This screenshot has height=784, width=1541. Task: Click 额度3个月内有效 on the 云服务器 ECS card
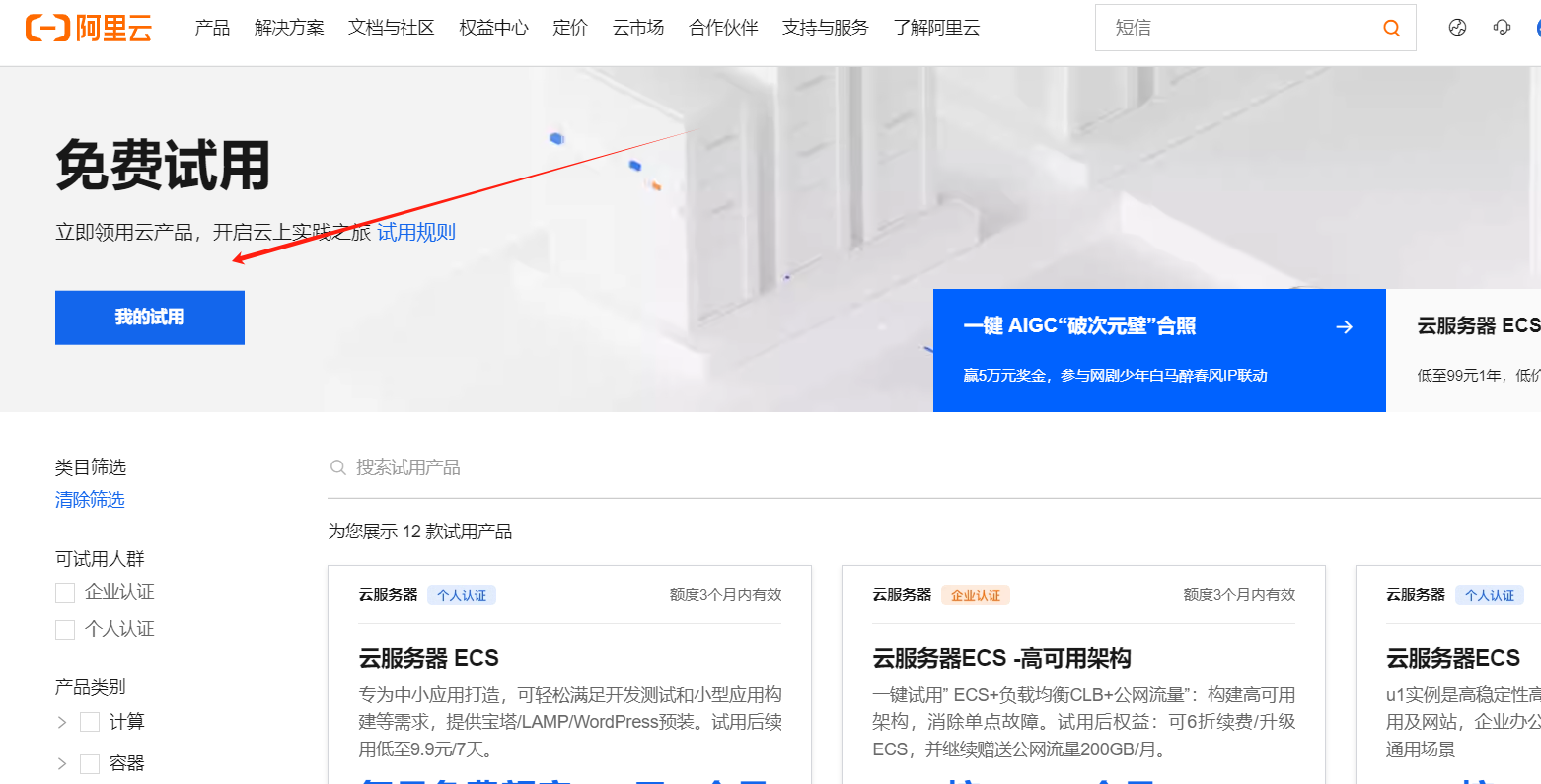(725, 595)
